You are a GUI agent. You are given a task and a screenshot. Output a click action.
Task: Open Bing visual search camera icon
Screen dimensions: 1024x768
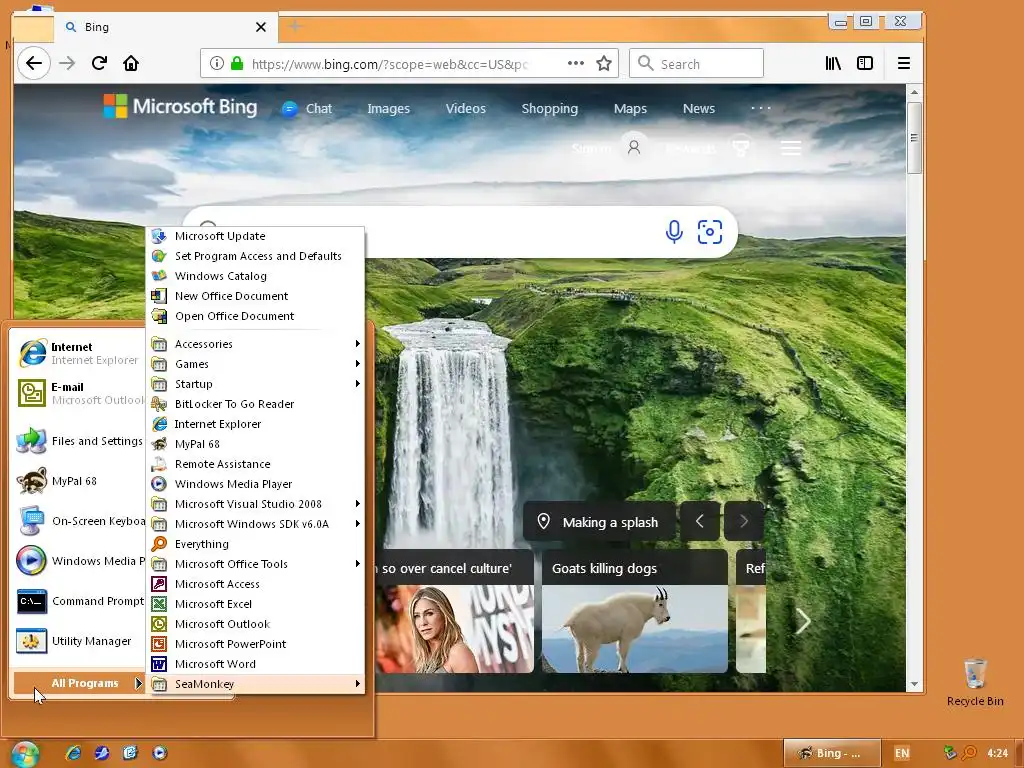710,232
